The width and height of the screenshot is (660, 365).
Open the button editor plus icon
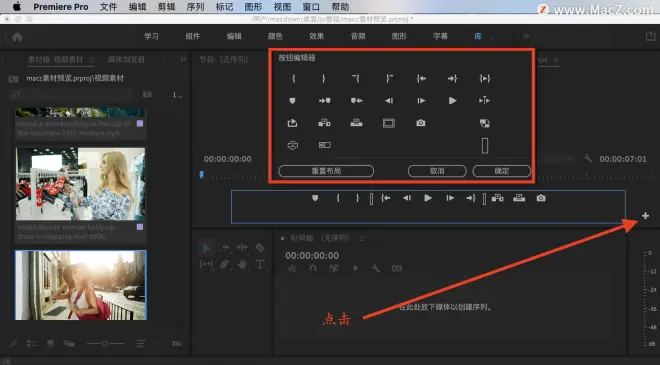(x=645, y=216)
